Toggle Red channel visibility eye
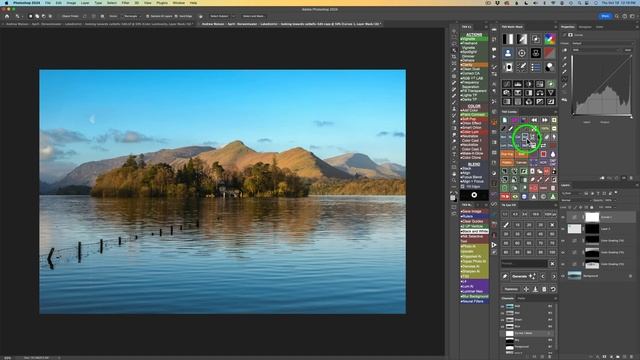 point(502,313)
